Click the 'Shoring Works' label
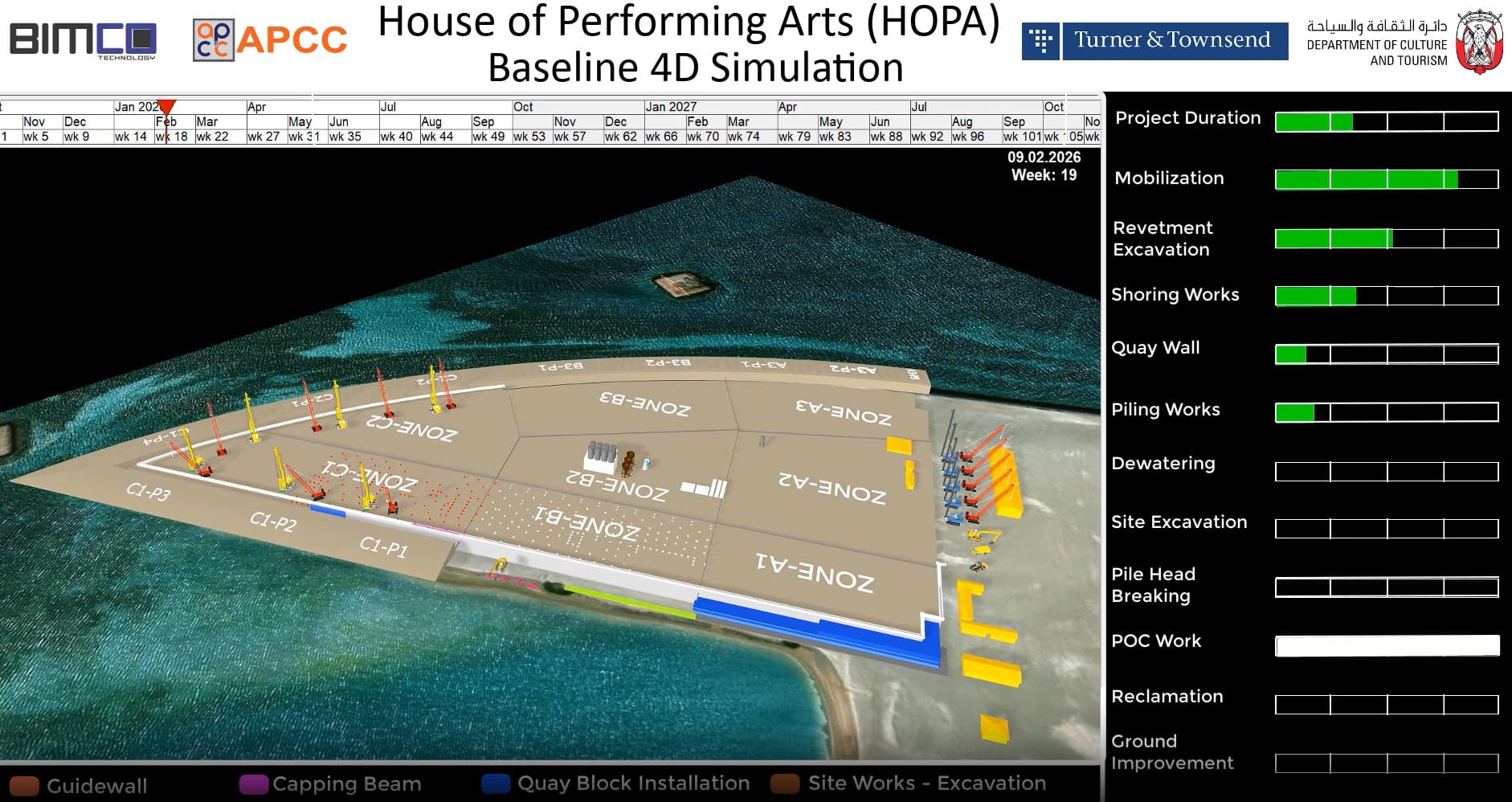Image resolution: width=1512 pixels, height=802 pixels. 1175,295
